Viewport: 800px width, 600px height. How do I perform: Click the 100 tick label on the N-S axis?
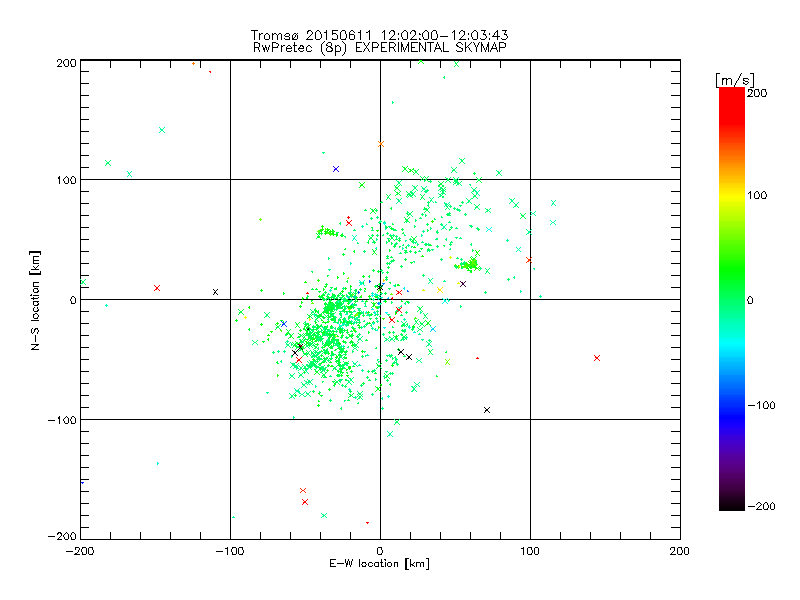pyautogui.click(x=66, y=180)
